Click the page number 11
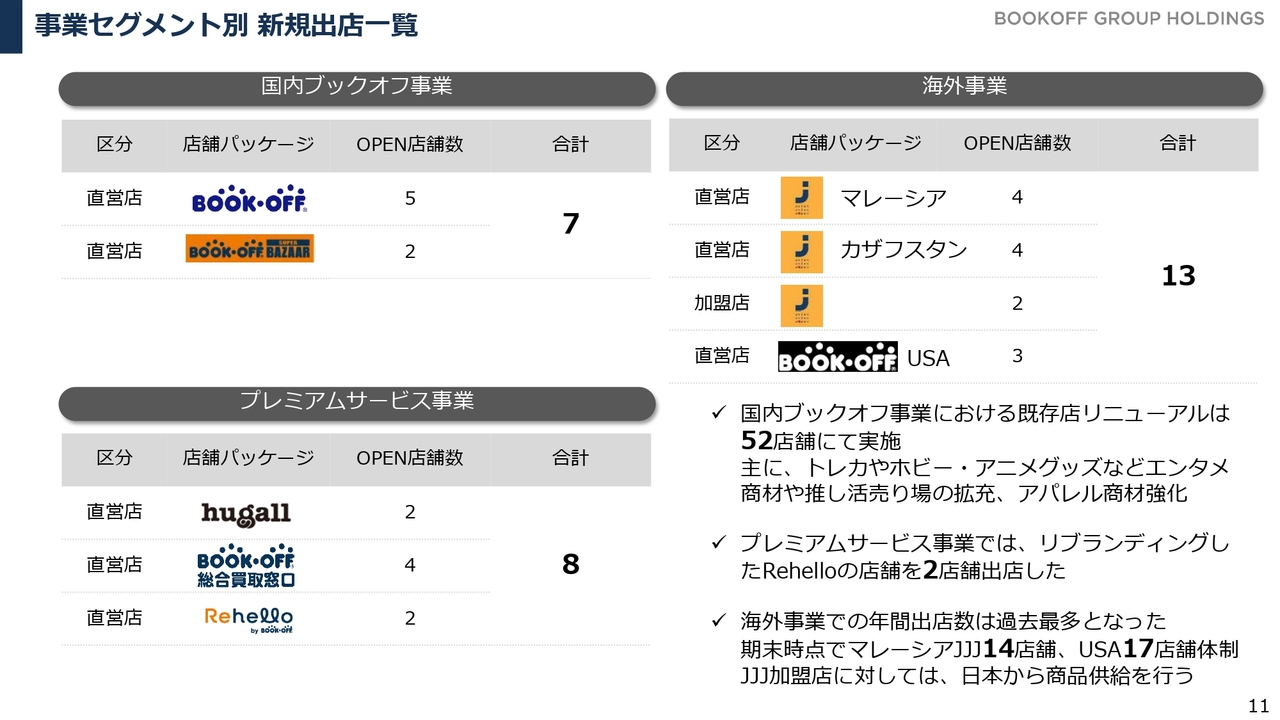 click(x=1259, y=702)
